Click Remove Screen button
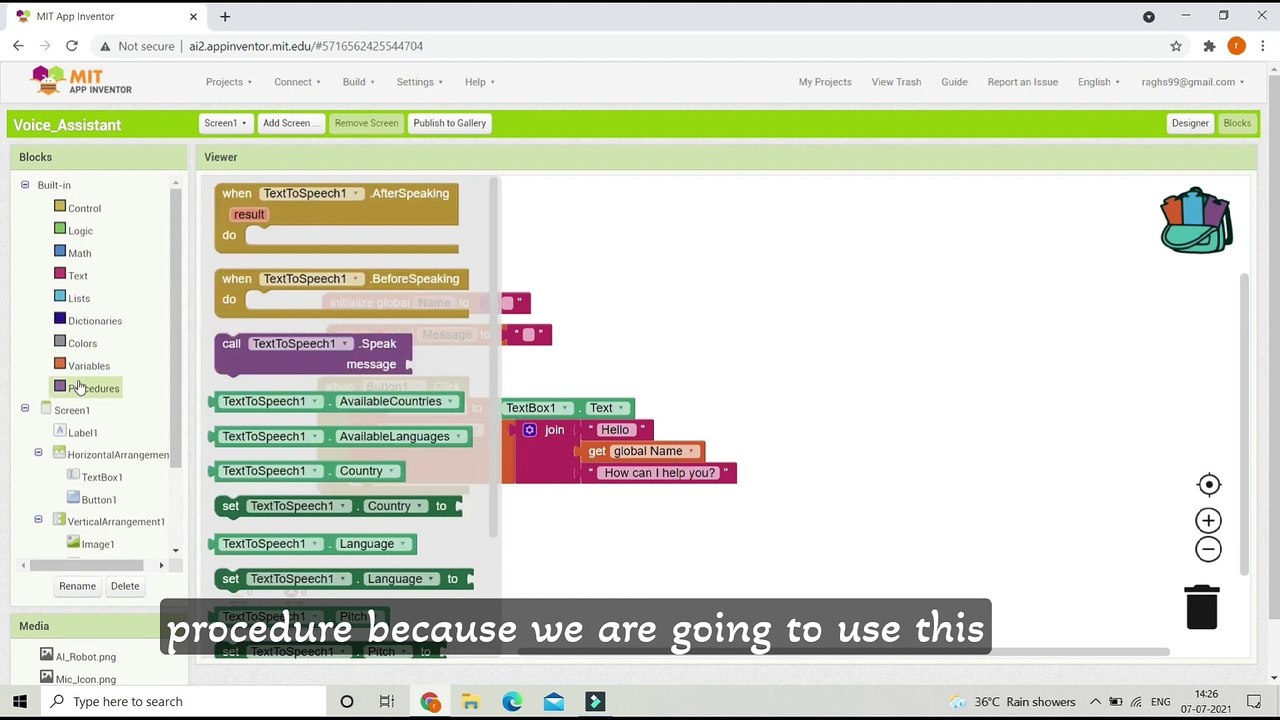Image resolution: width=1280 pixels, height=720 pixels. (366, 123)
